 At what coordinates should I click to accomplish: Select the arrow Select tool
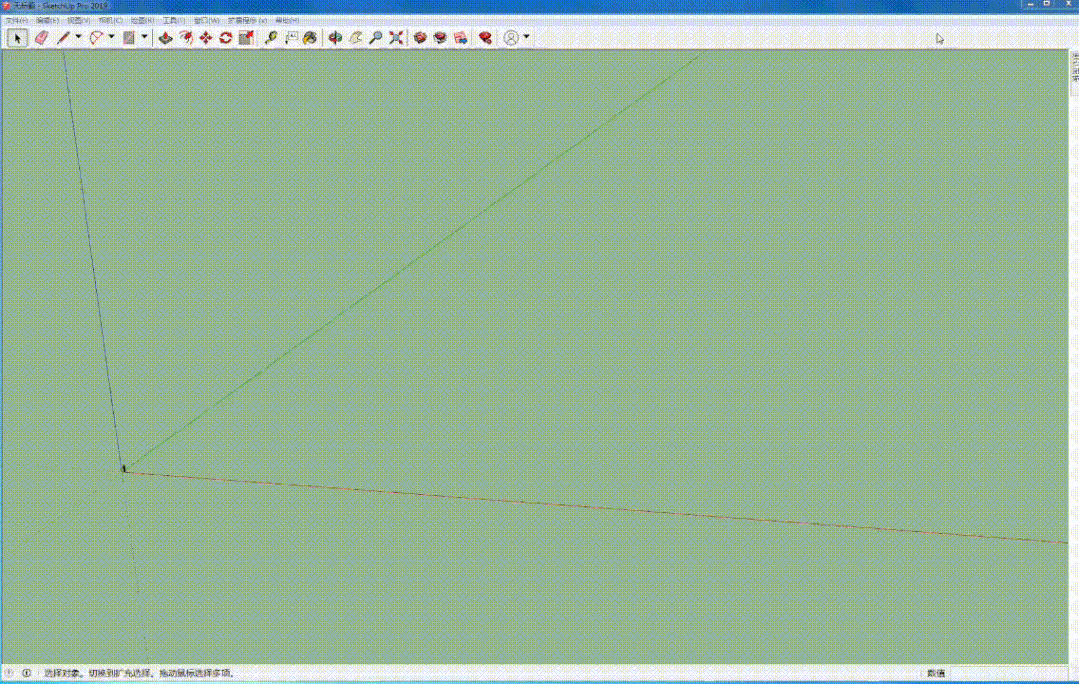[17, 38]
